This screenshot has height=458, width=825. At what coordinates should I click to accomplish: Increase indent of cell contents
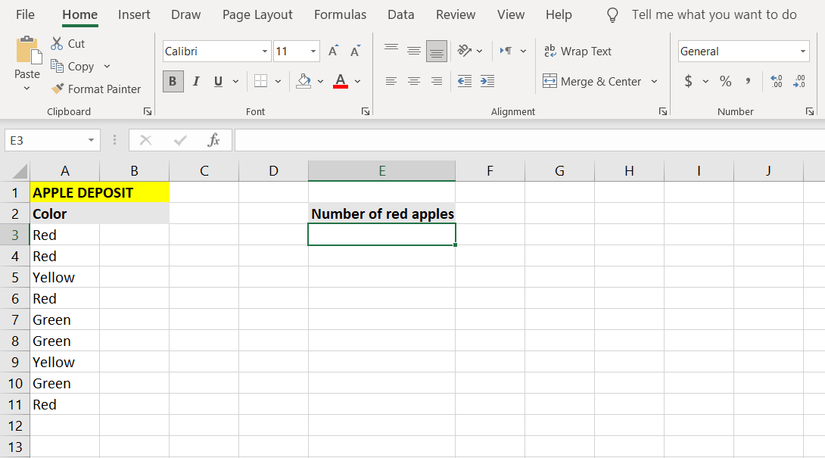[487, 81]
